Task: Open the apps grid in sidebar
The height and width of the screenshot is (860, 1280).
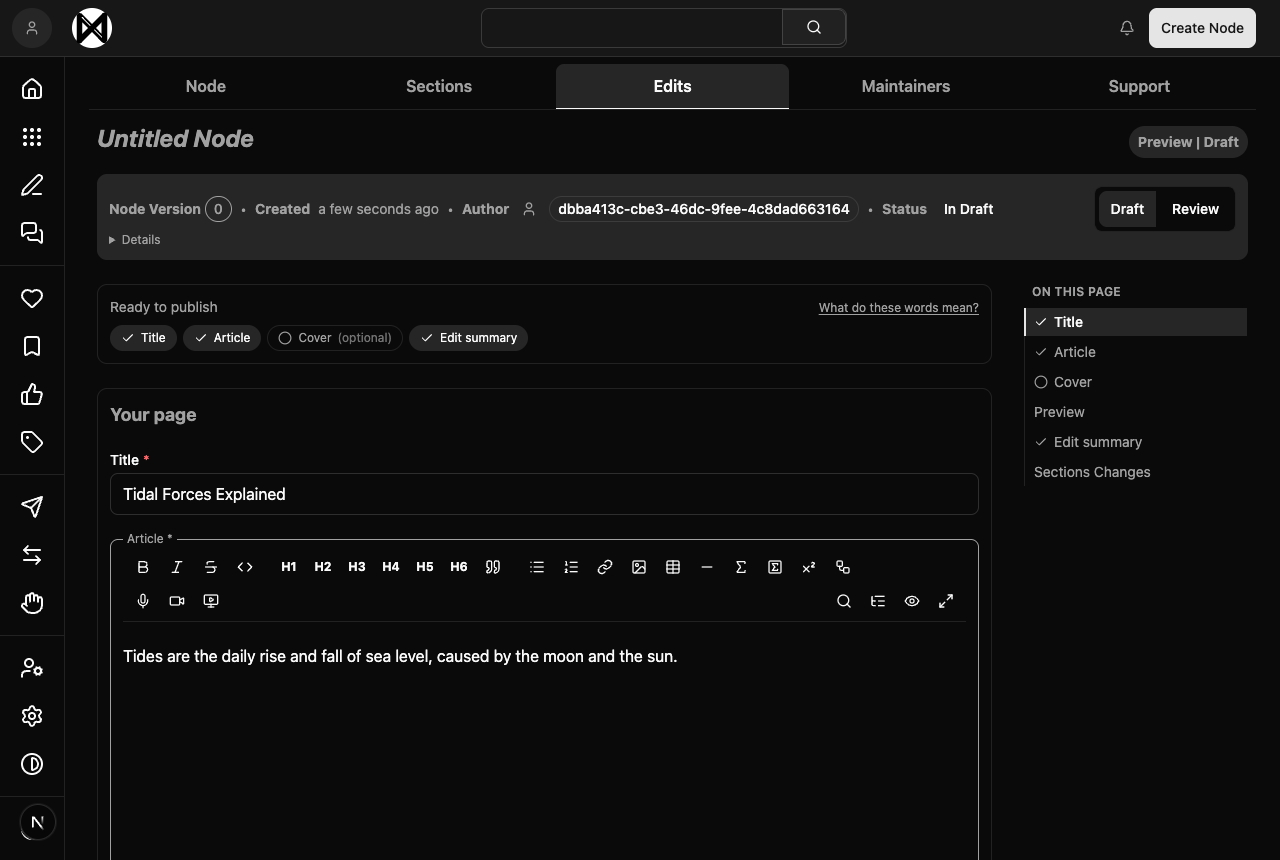Action: [32, 137]
